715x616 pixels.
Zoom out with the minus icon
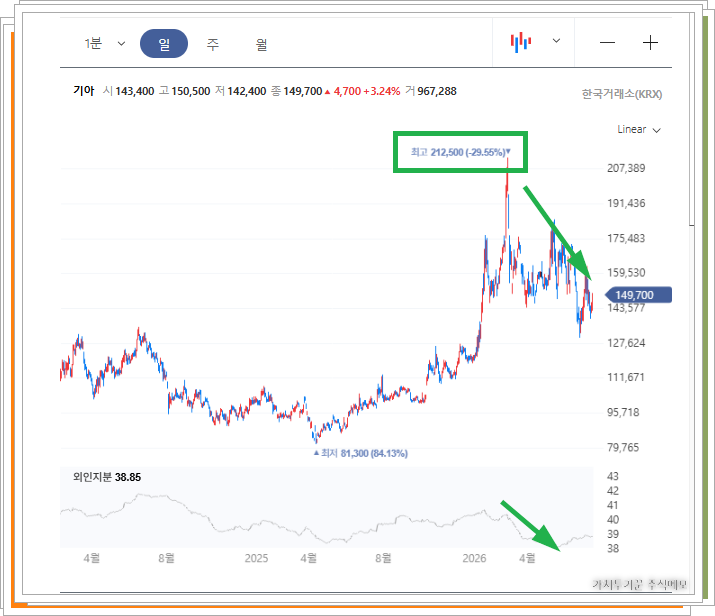pos(607,43)
